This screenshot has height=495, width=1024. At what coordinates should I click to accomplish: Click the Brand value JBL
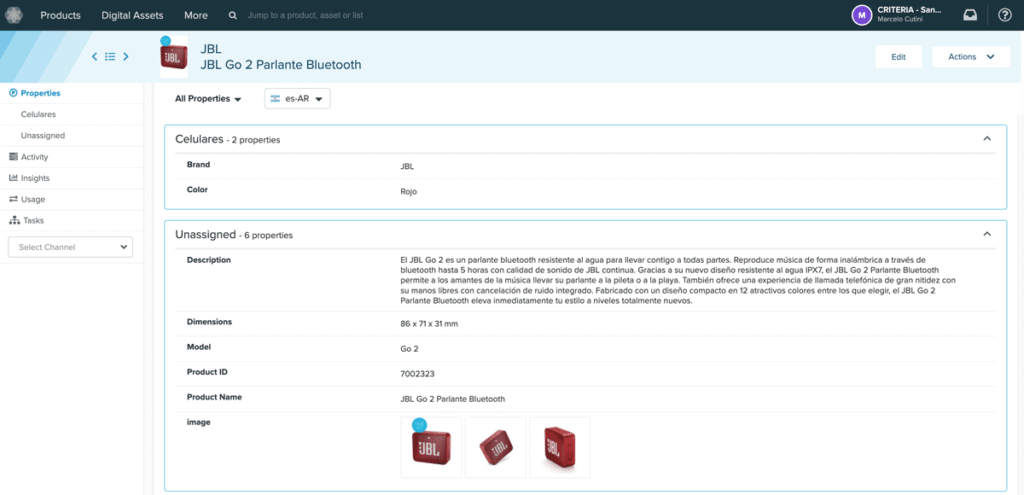[407, 167]
